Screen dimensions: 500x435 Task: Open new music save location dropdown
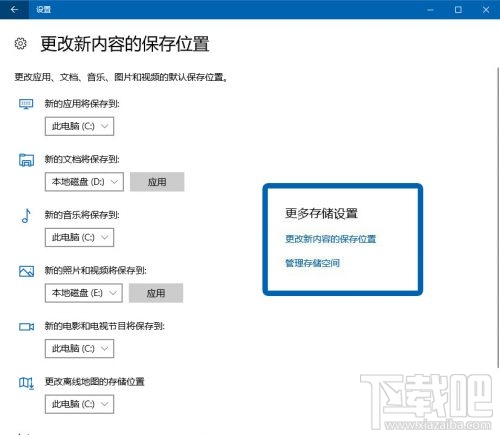pos(79,237)
